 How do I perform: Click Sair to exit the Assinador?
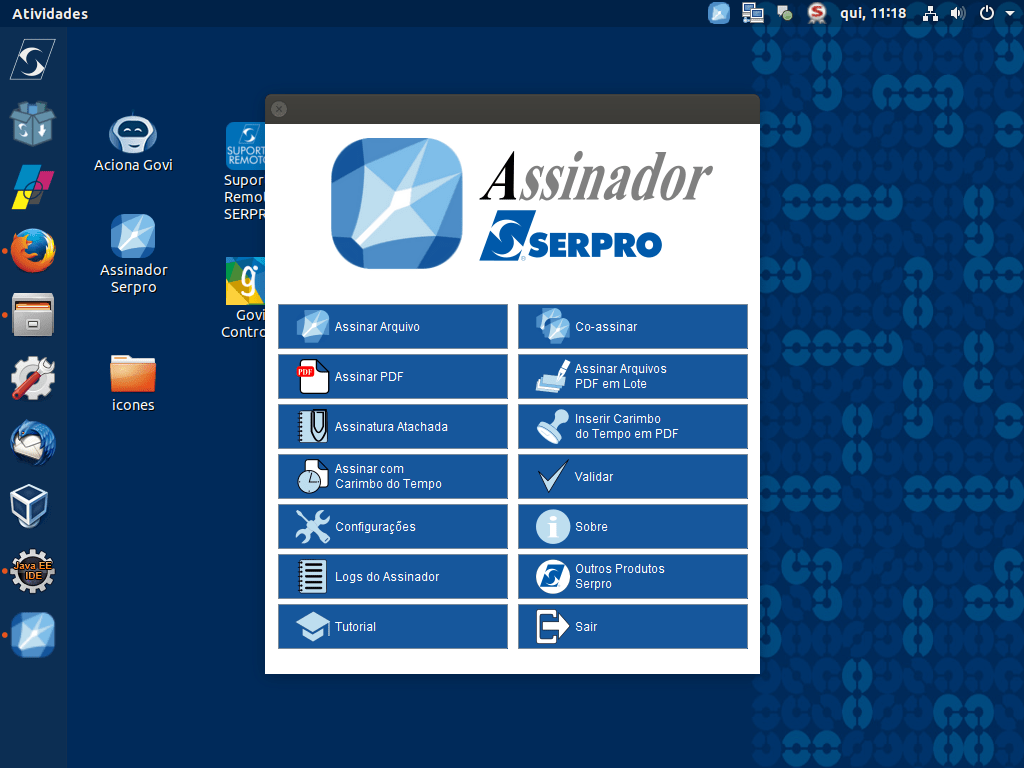click(633, 626)
